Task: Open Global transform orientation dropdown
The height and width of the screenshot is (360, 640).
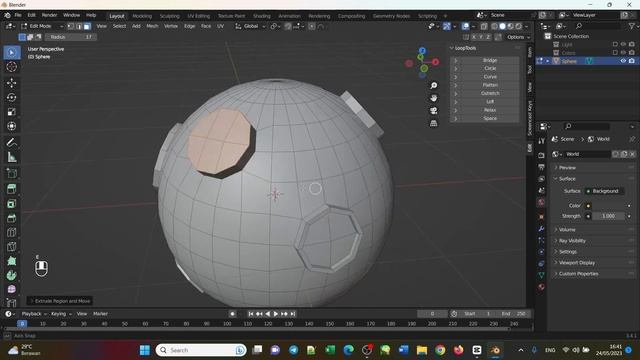Action: [x=250, y=26]
